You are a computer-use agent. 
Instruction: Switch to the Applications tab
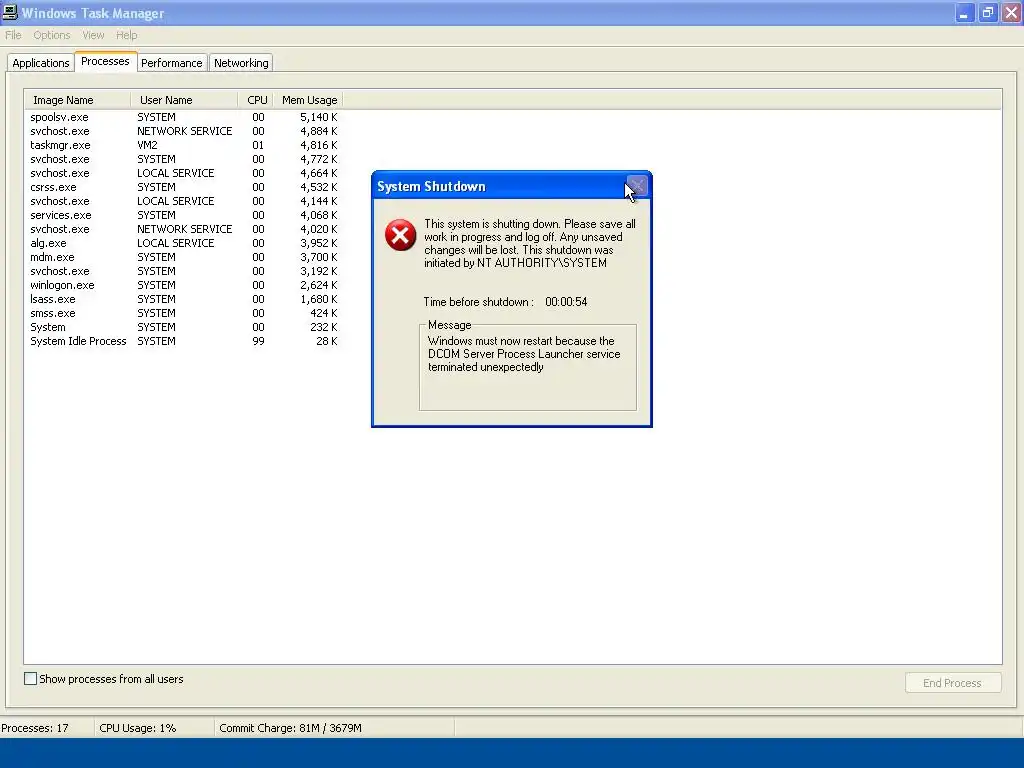40,63
